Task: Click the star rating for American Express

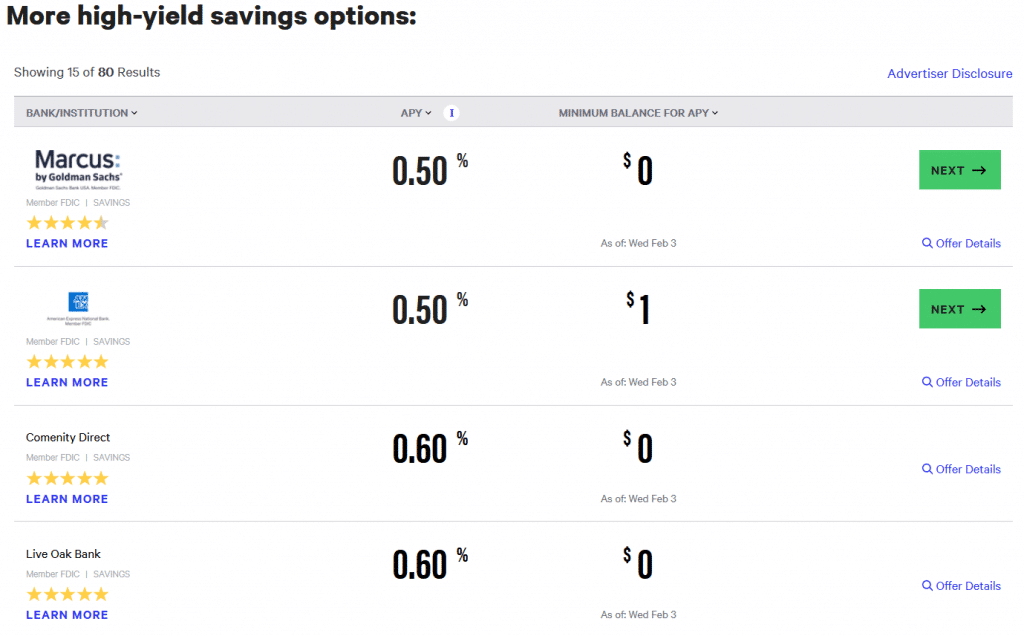Action: (67, 361)
